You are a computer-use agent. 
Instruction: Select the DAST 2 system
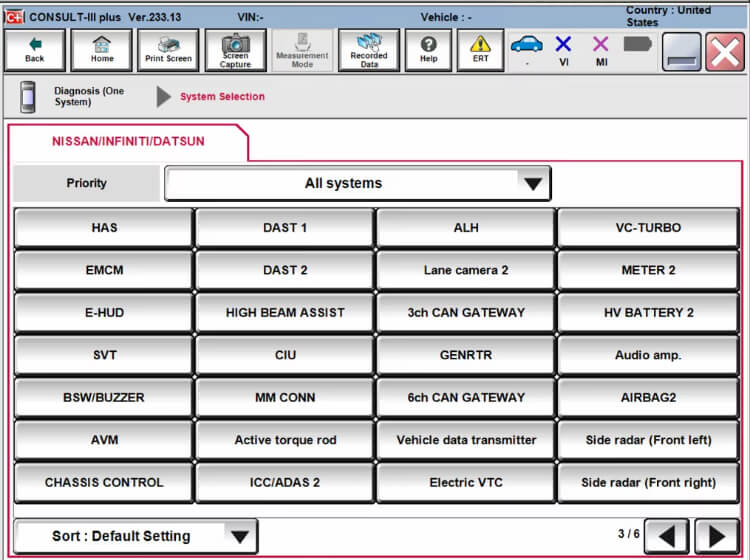(285, 270)
